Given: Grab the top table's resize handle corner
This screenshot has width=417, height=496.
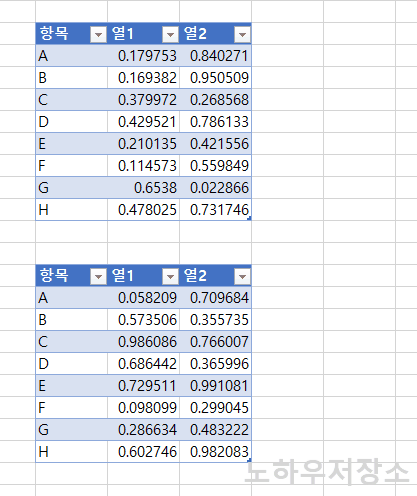Looking at the screenshot, I should click(249, 219).
